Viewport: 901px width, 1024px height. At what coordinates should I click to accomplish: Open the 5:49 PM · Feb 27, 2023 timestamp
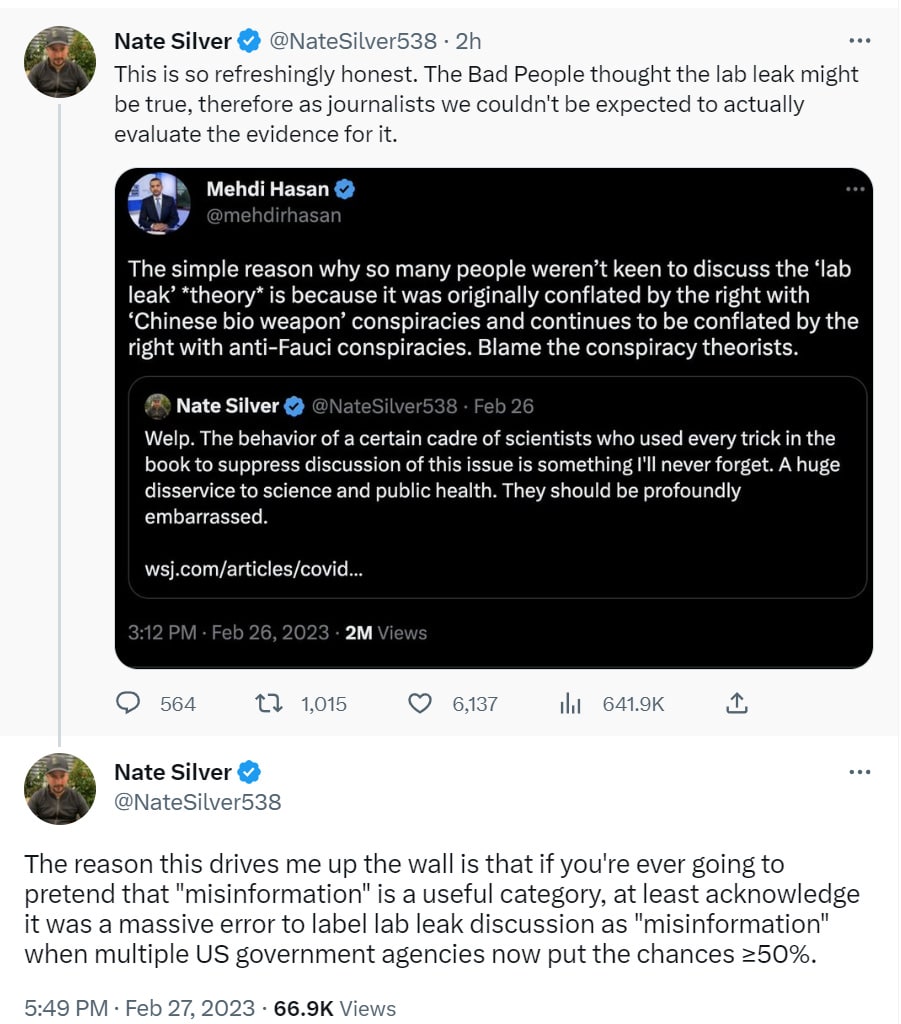click(139, 1008)
